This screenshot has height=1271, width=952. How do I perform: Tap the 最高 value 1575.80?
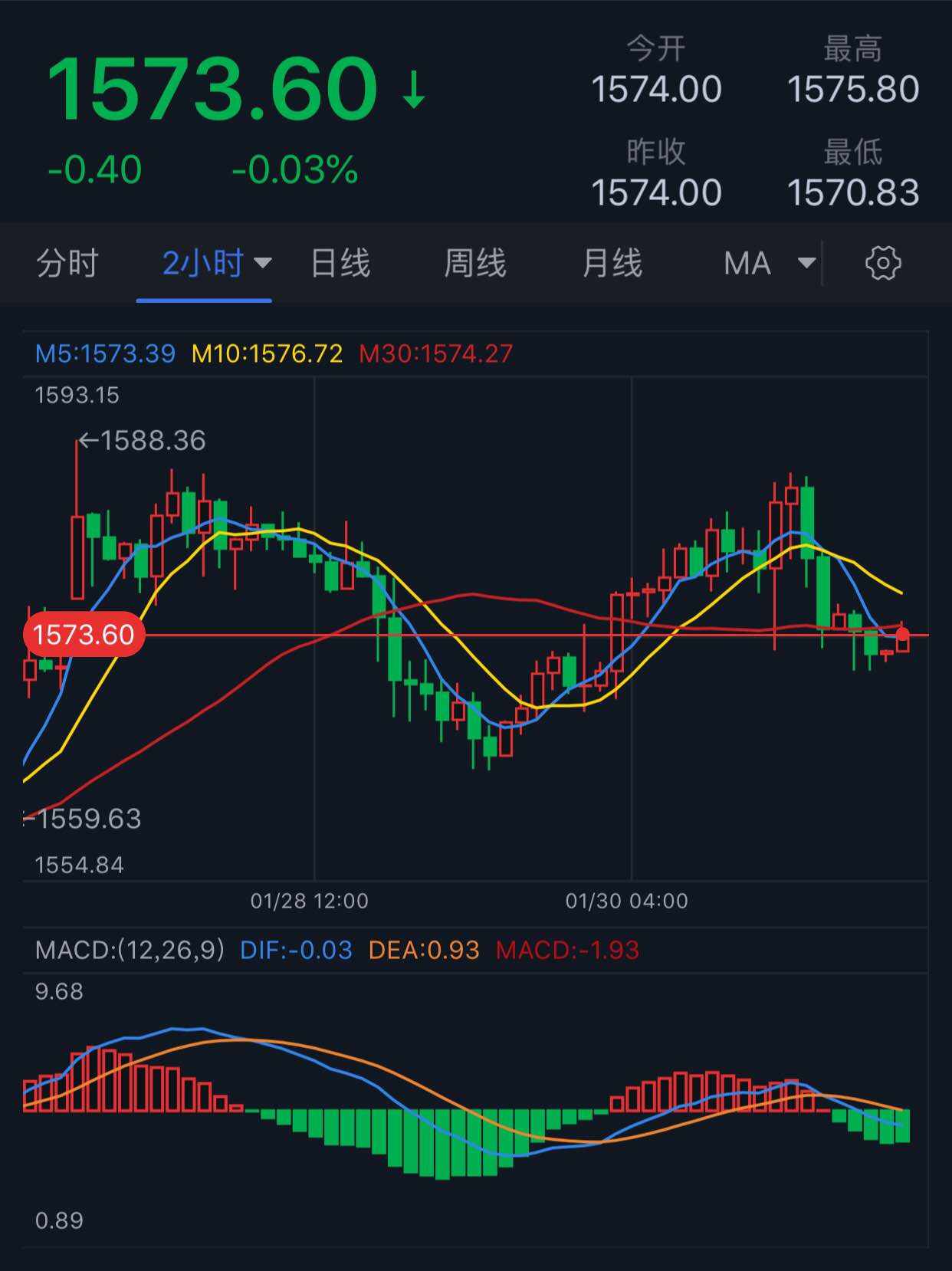click(853, 90)
